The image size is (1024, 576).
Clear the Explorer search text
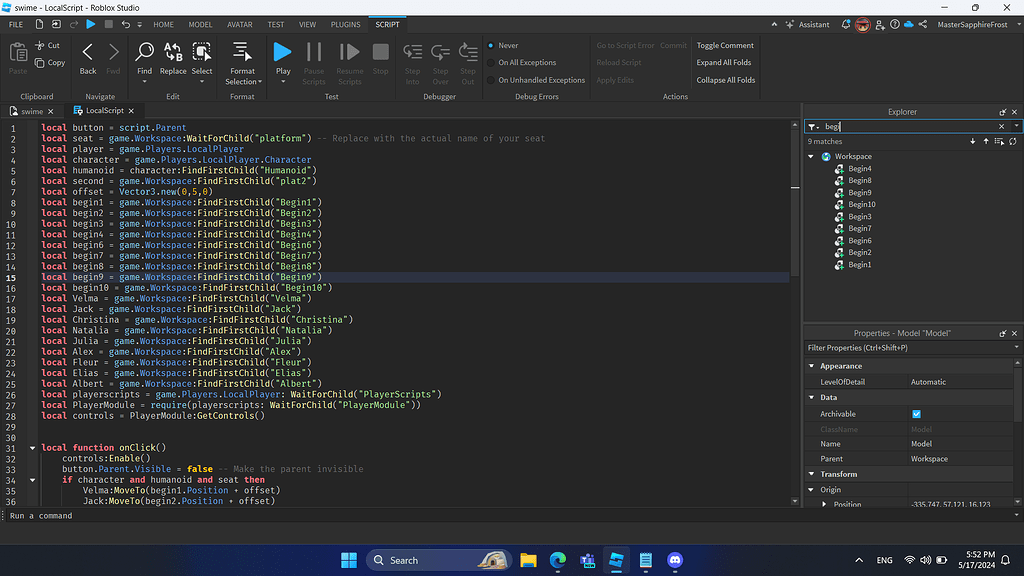point(1002,127)
